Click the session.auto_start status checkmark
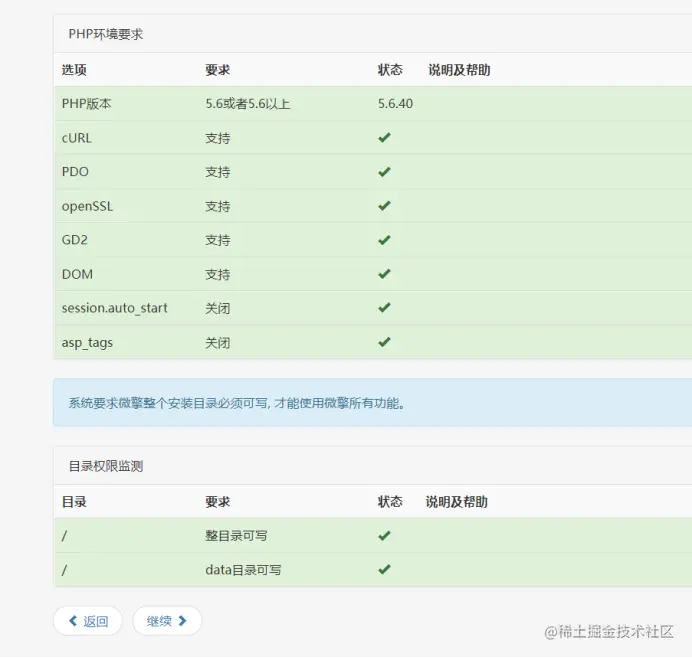Screen dimensions: 692x658 coord(384,308)
